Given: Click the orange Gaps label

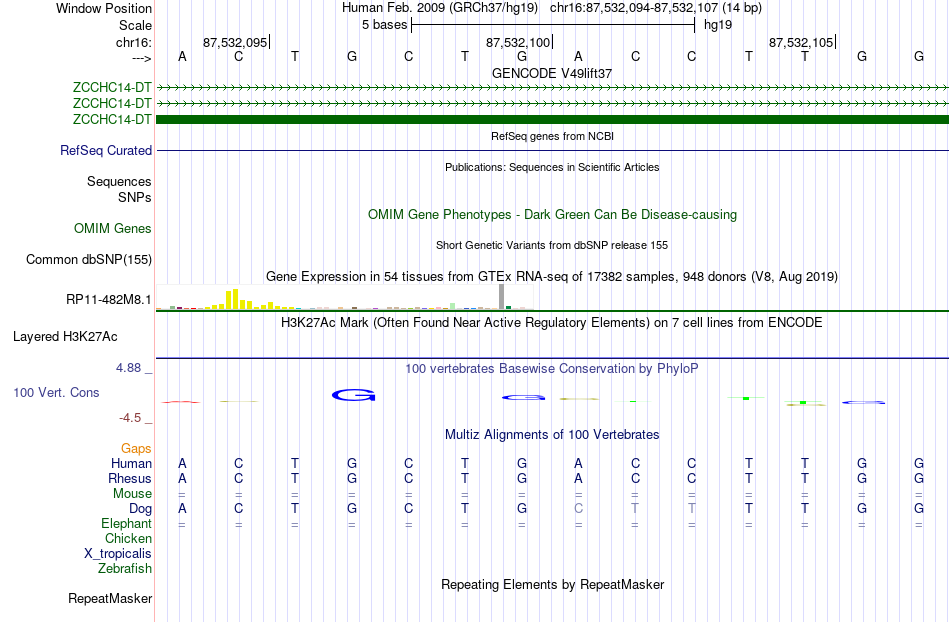Looking at the screenshot, I should [136, 448].
